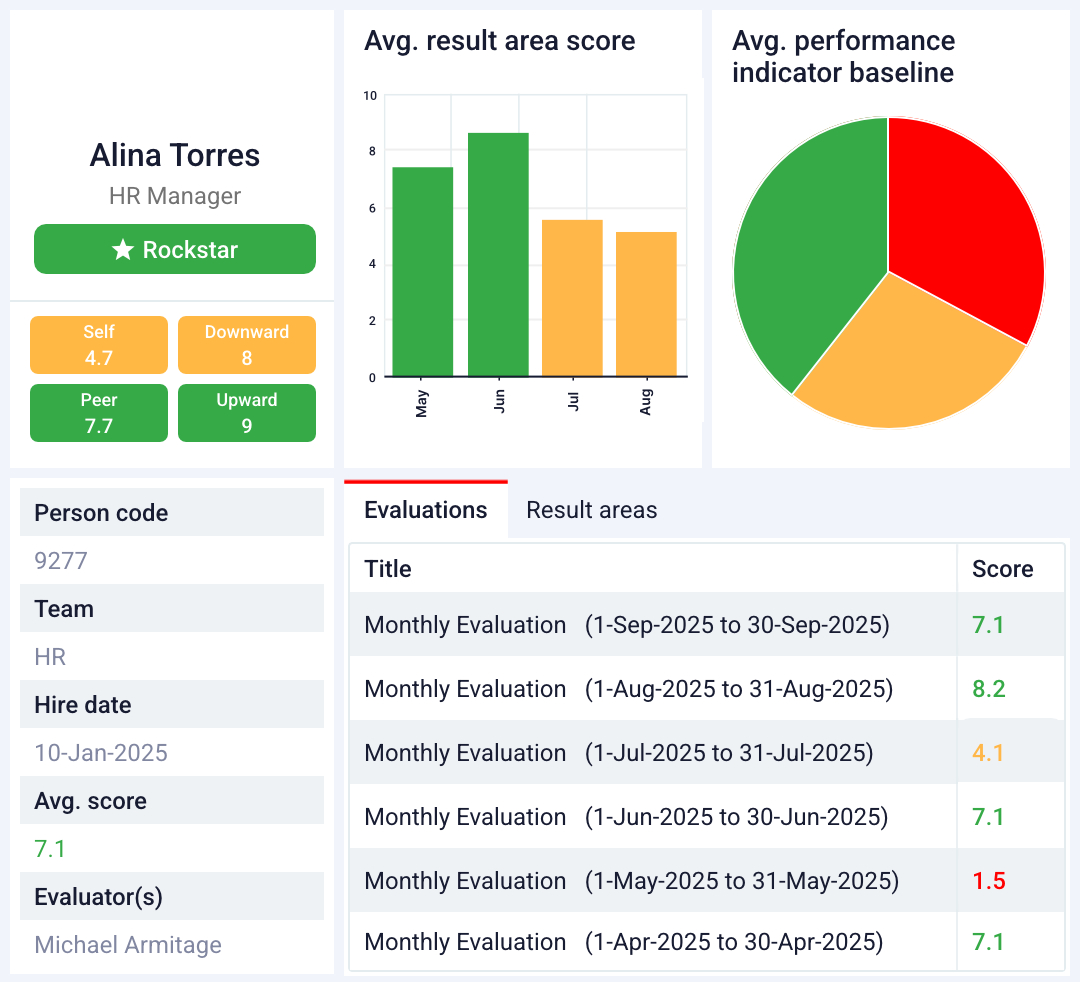The width and height of the screenshot is (1080, 982).
Task: Click the orange Aug bar
Action: (x=646, y=304)
